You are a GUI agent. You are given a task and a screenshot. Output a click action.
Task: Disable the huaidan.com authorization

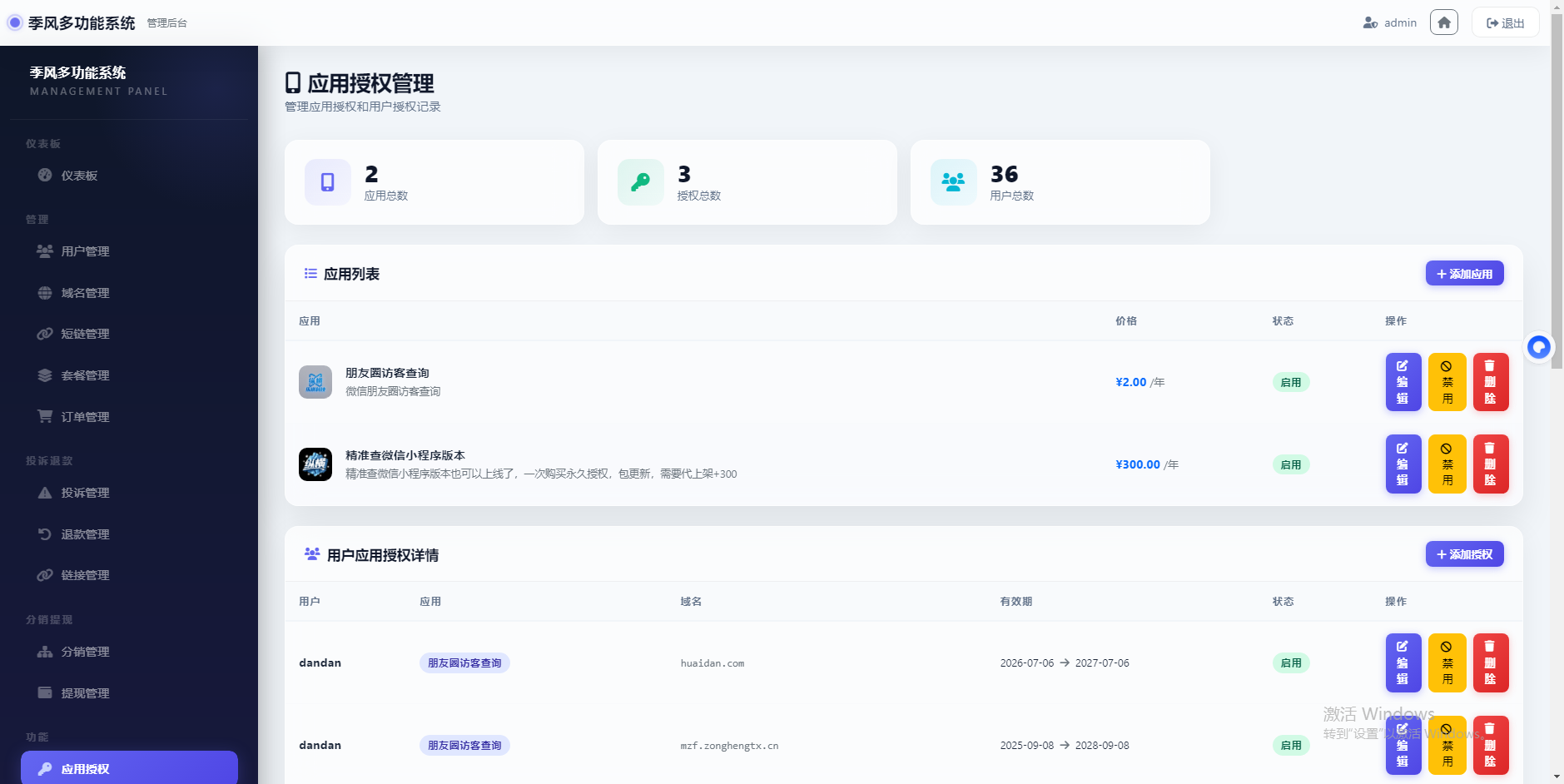(1447, 662)
